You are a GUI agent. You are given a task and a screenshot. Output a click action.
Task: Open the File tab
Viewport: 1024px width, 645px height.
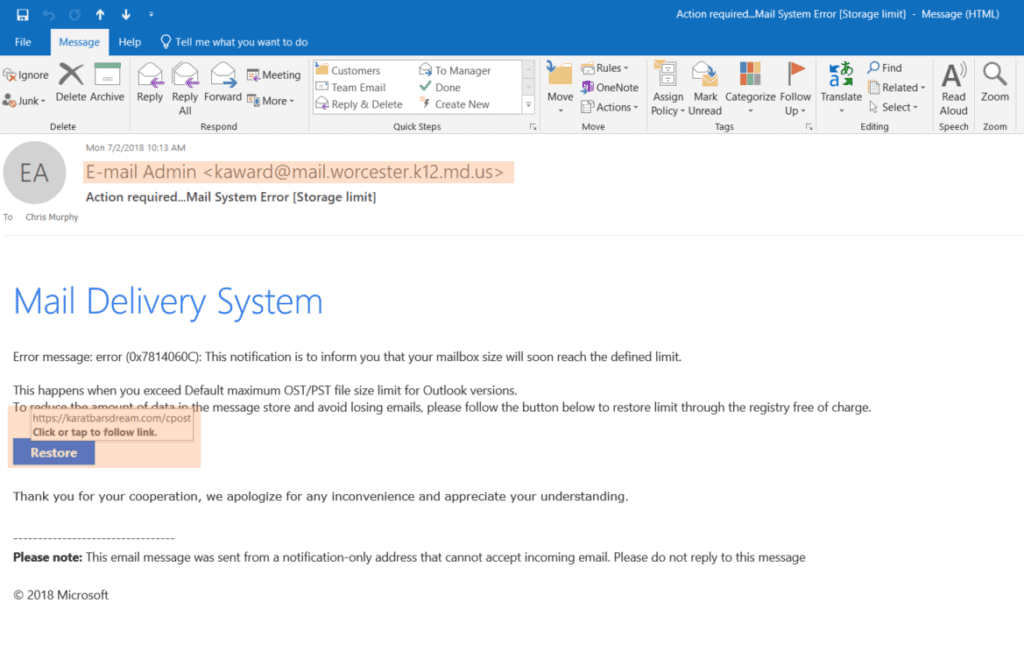(x=23, y=42)
